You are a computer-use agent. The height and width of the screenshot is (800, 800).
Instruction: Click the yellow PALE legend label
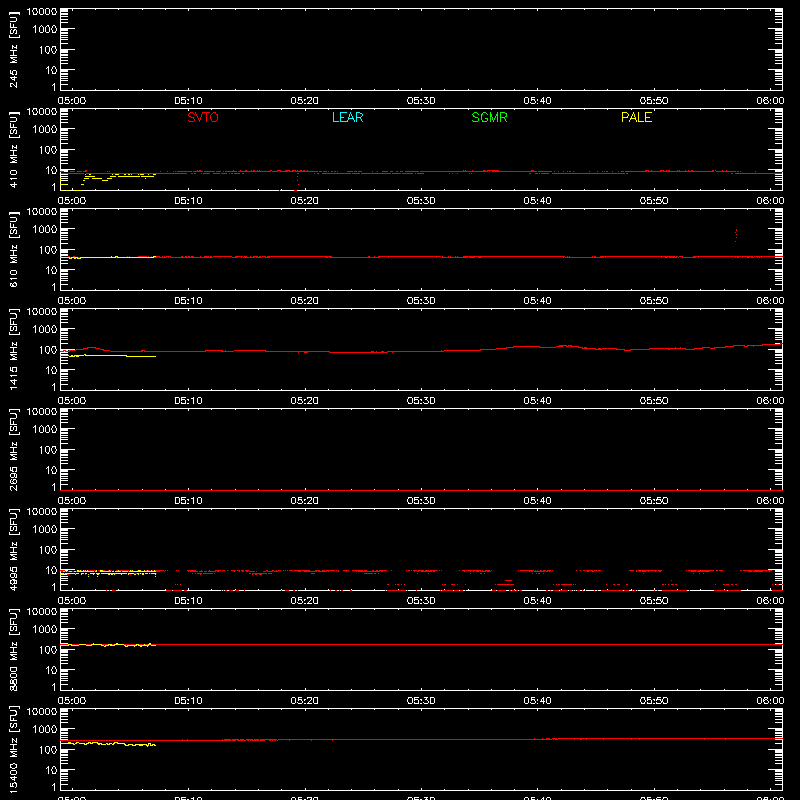636,117
